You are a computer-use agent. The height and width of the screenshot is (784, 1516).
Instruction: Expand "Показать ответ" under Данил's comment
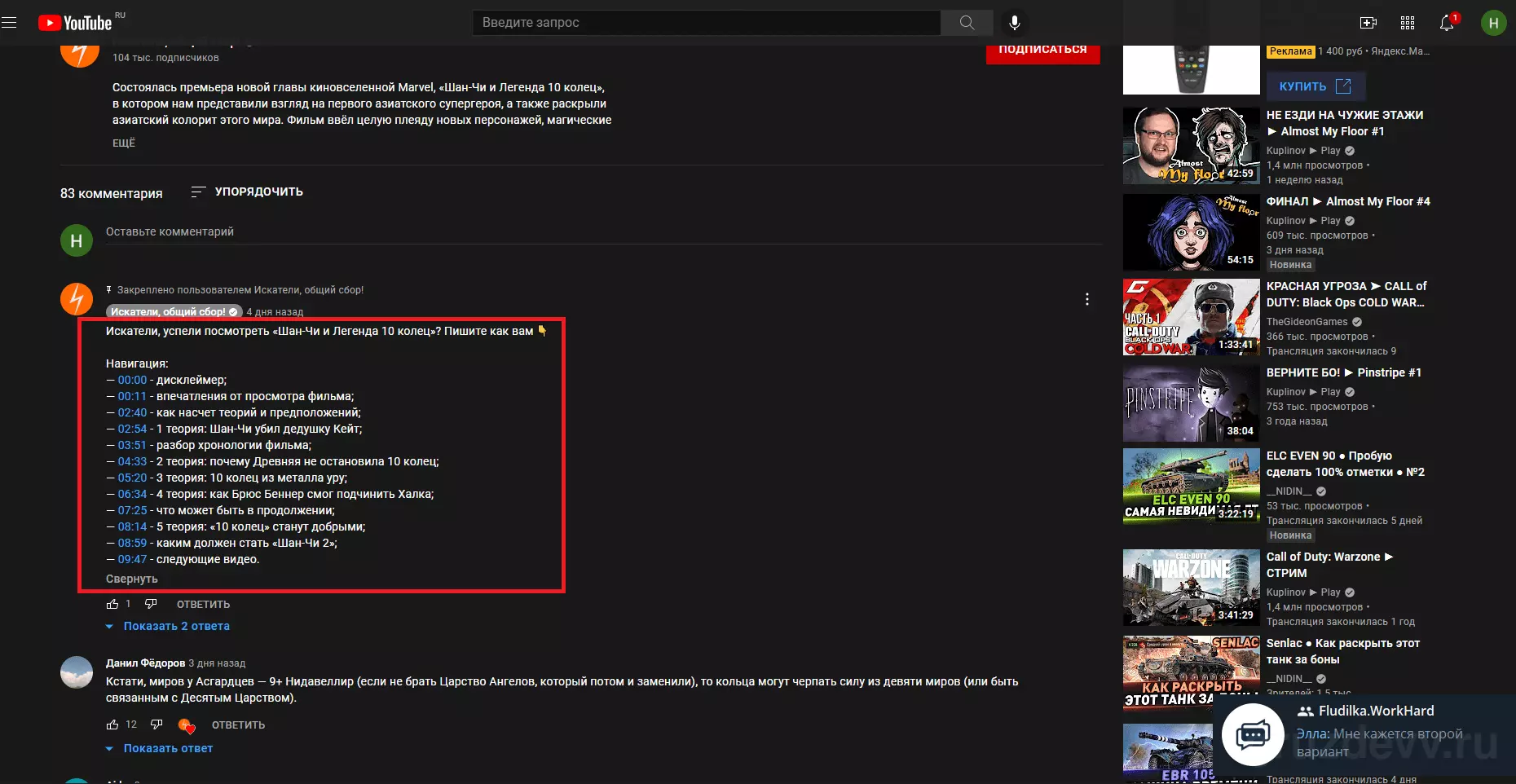click(x=160, y=748)
